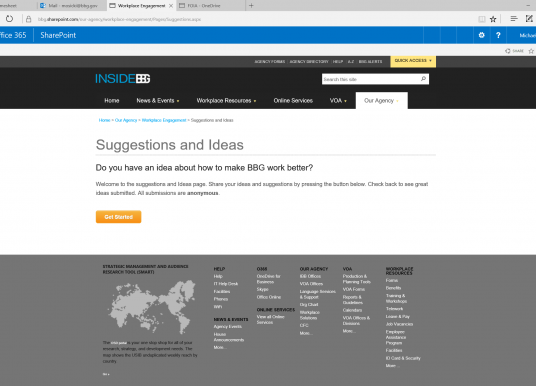Open the Agency Directory top link
Image resolution: width=536 pixels, height=386 pixels.
[309, 62]
